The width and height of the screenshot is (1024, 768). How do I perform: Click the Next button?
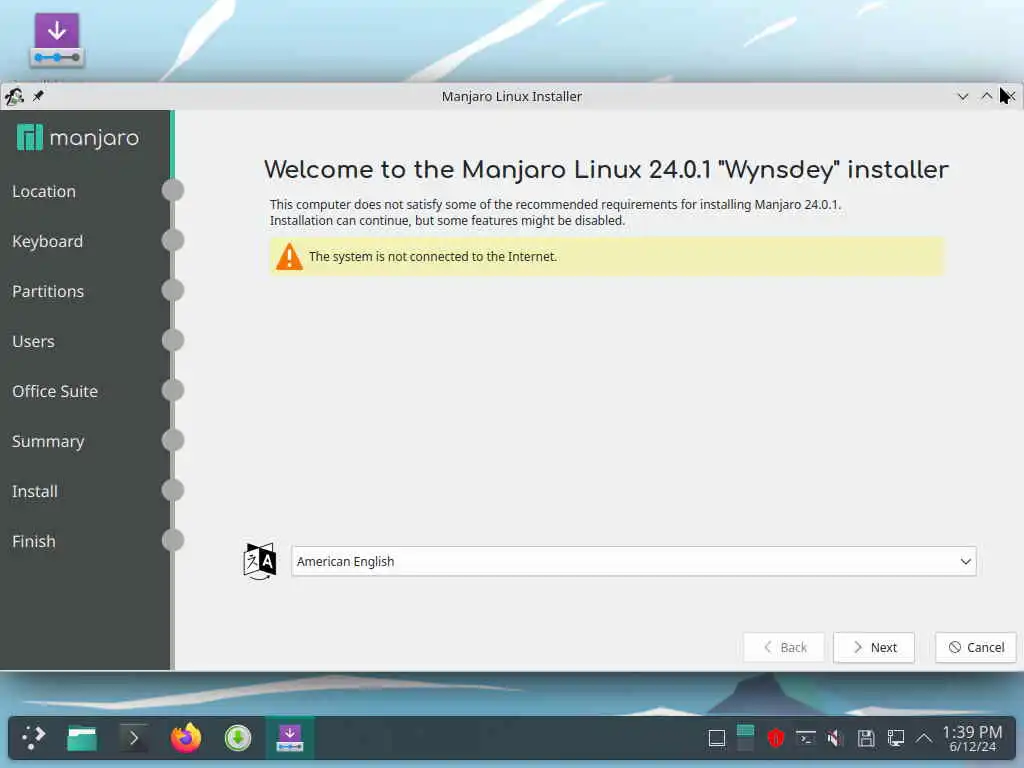click(x=874, y=647)
